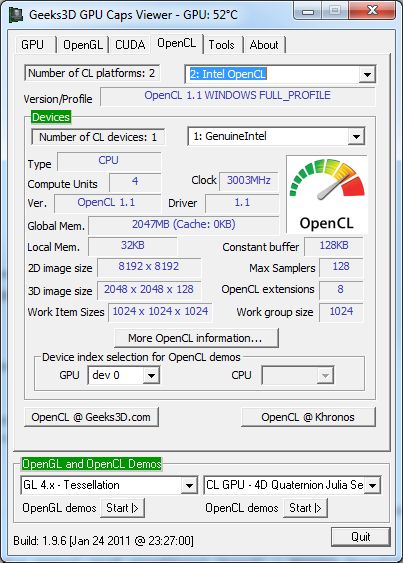Start the OpenGL demo
The width and height of the screenshot is (403, 563).
point(122,508)
